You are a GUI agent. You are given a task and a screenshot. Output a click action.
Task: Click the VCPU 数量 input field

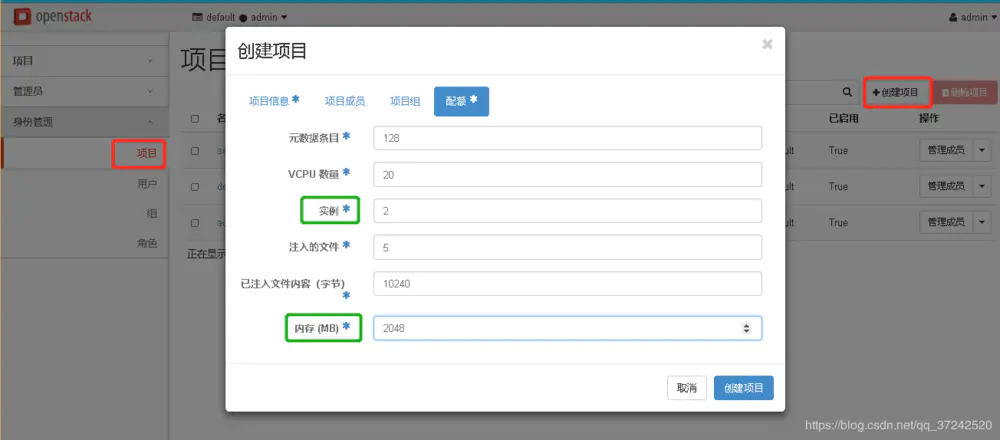568,174
